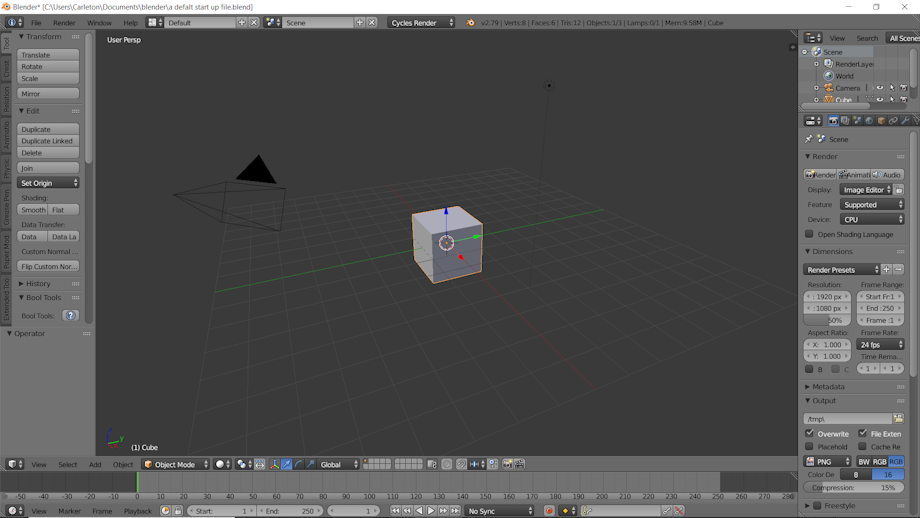This screenshot has width=920, height=518.
Task: Enable Open Shading Language checkbox
Action: [810, 234]
